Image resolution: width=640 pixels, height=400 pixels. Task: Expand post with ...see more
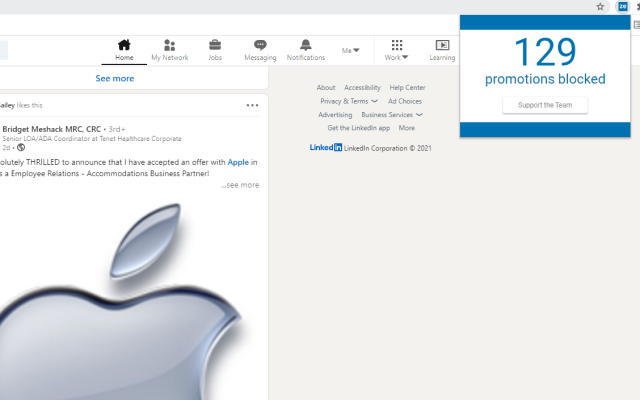click(x=240, y=185)
